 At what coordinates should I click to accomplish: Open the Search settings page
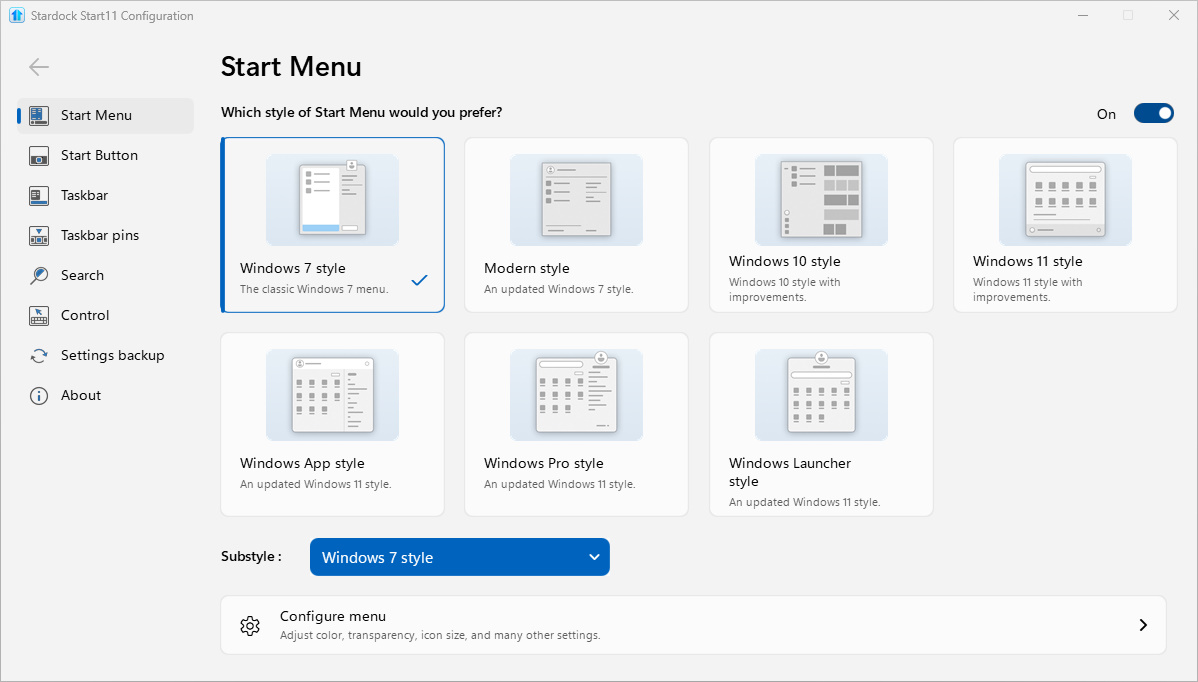point(83,275)
